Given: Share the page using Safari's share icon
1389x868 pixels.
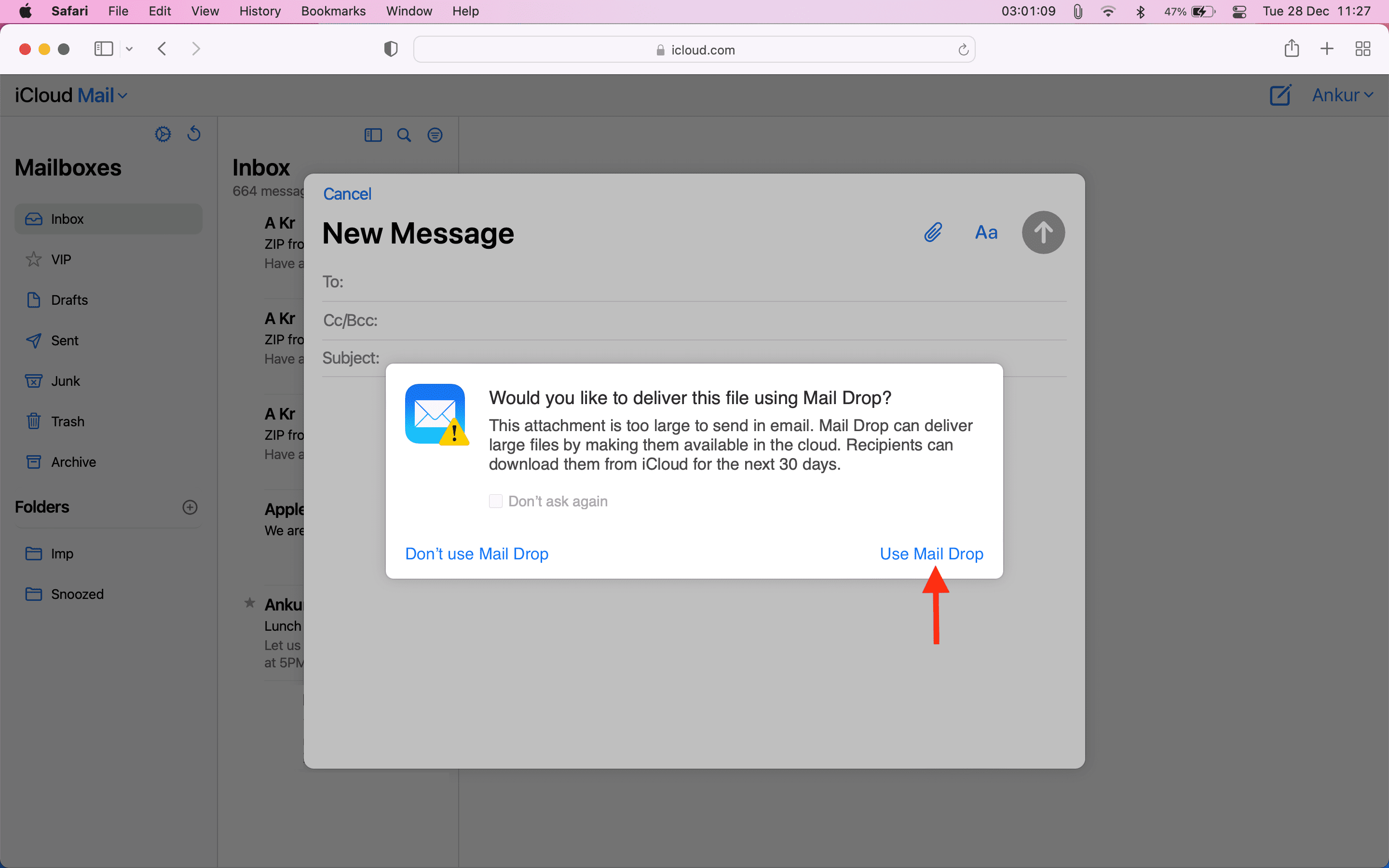Looking at the screenshot, I should point(1291,49).
